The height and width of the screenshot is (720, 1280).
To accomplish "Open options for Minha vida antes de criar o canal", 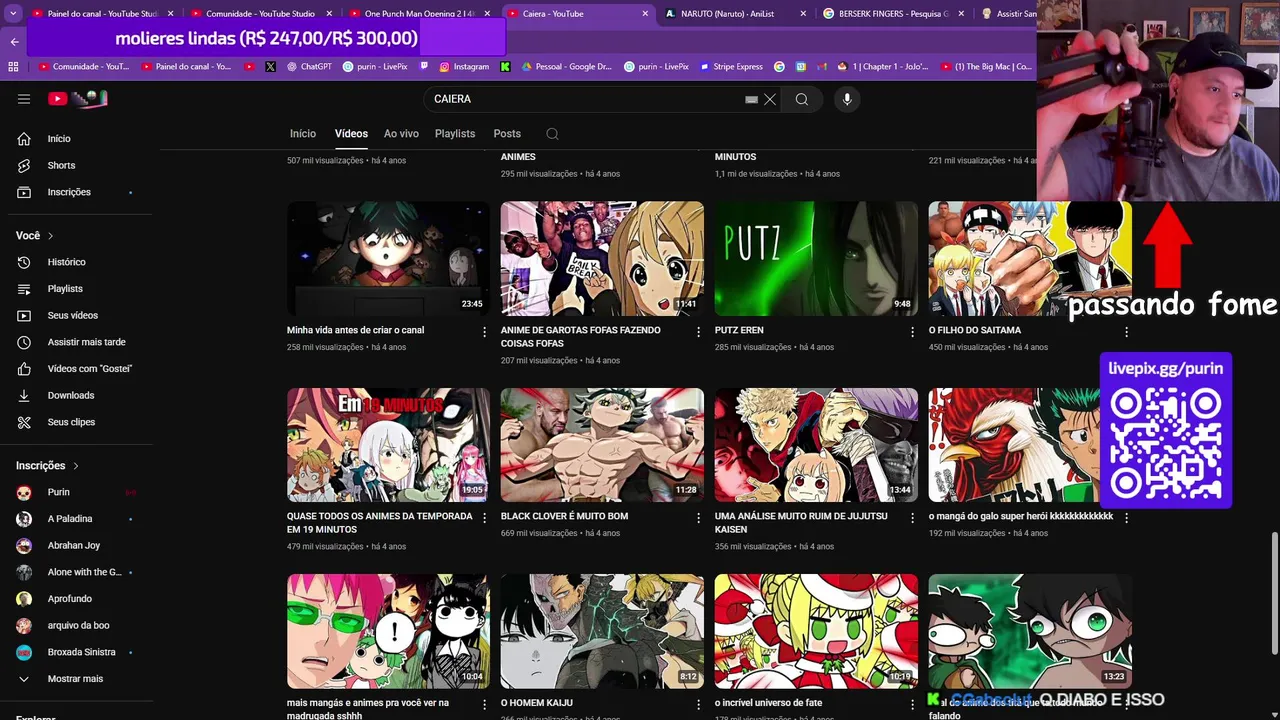I will coord(485,331).
